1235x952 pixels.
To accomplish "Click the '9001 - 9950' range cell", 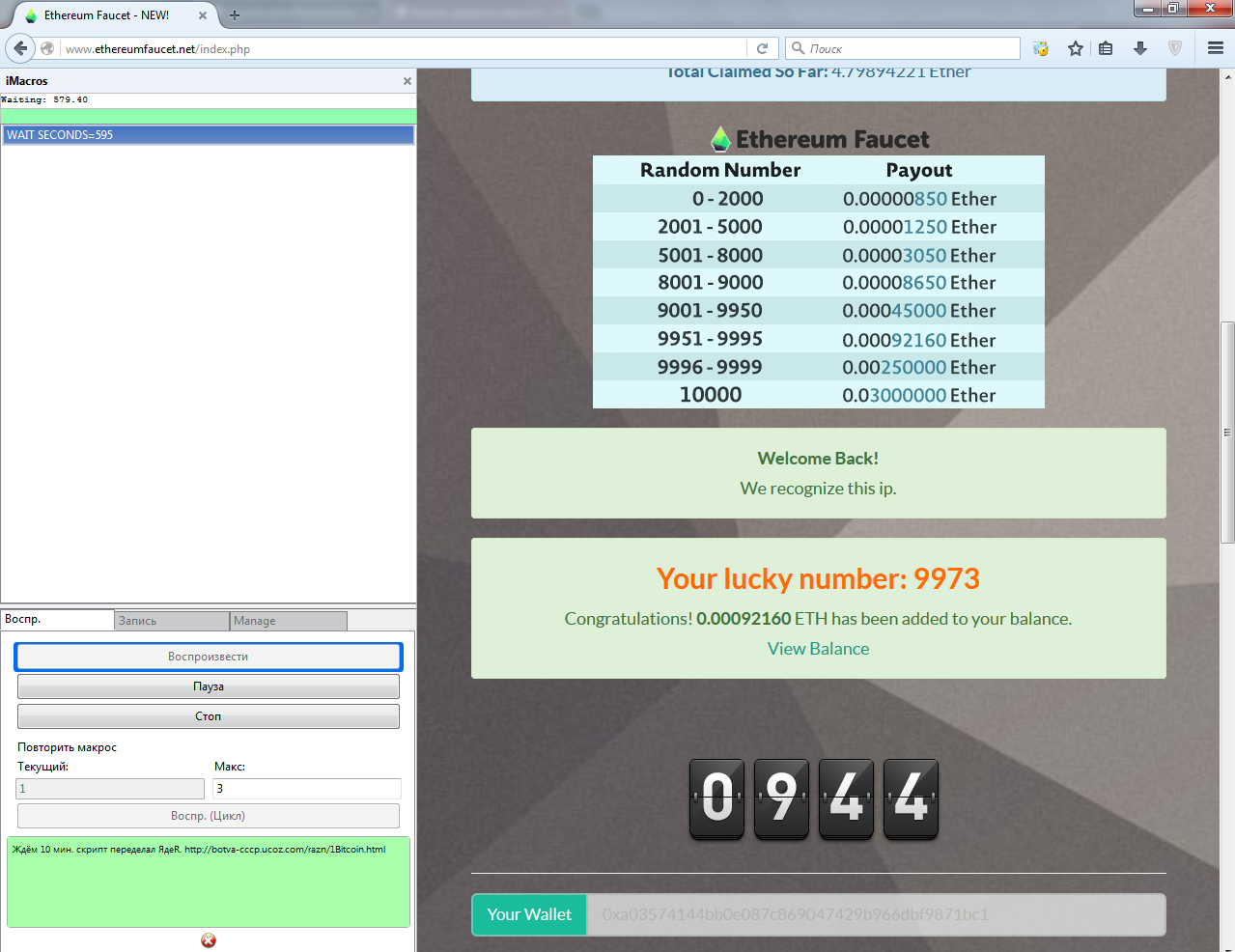I will 710,311.
